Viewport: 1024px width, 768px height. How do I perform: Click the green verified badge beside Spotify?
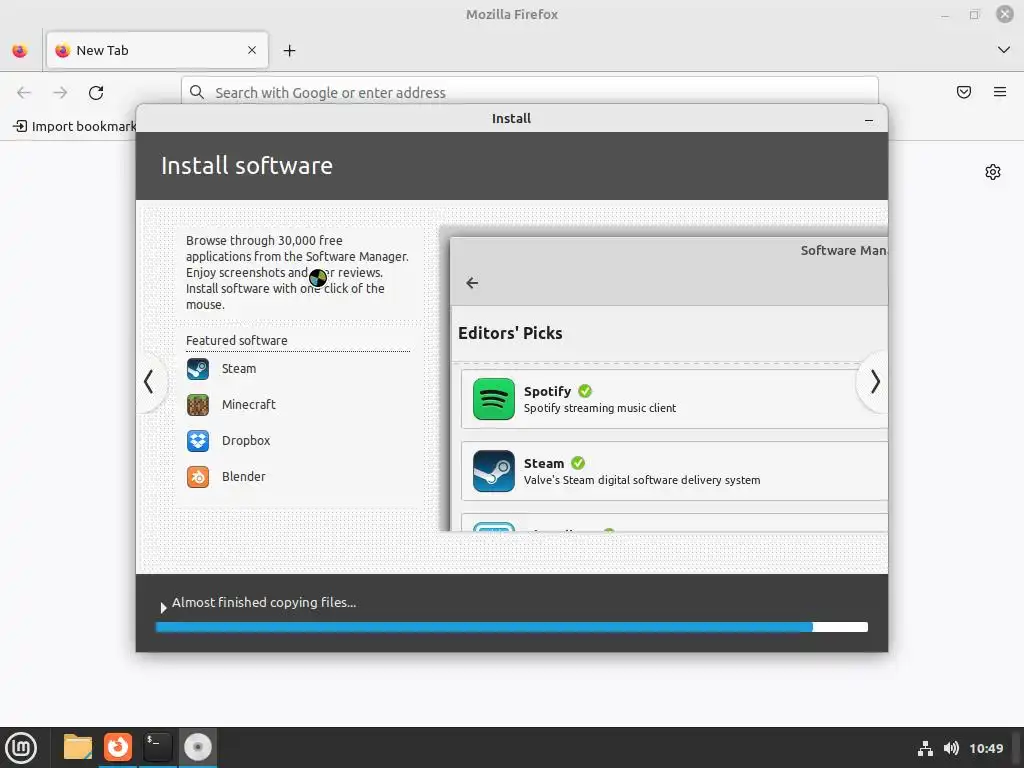click(x=585, y=391)
